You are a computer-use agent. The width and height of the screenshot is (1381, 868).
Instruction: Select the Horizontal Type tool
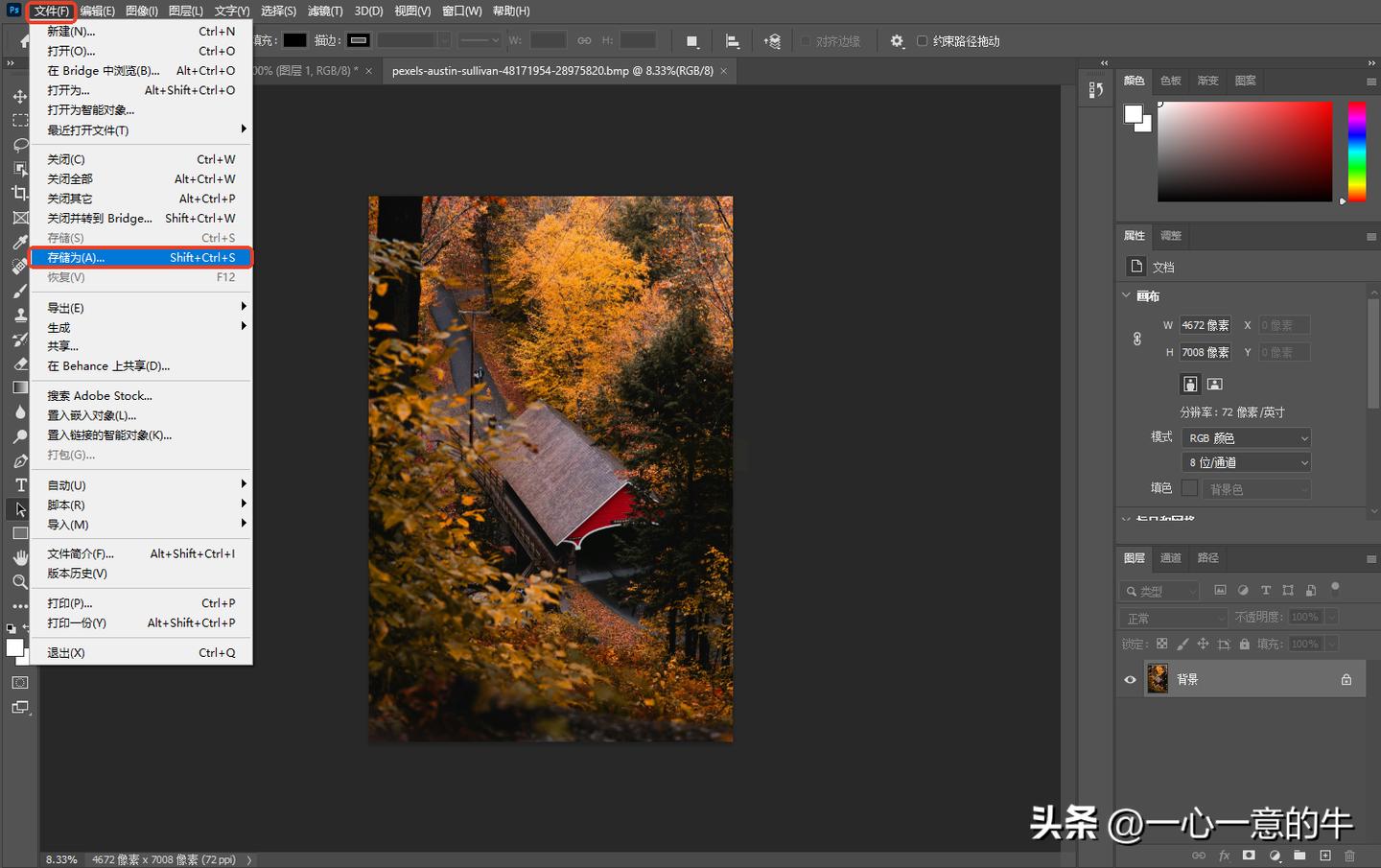tap(21, 486)
